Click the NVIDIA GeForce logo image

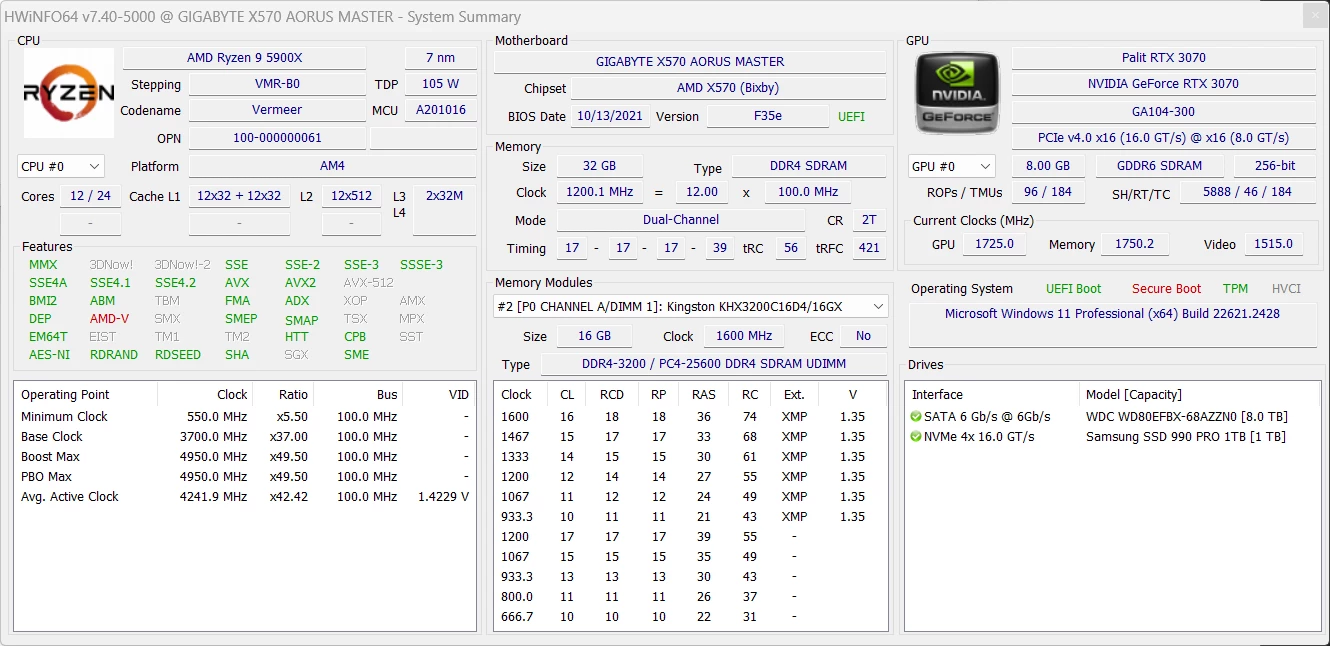957,94
